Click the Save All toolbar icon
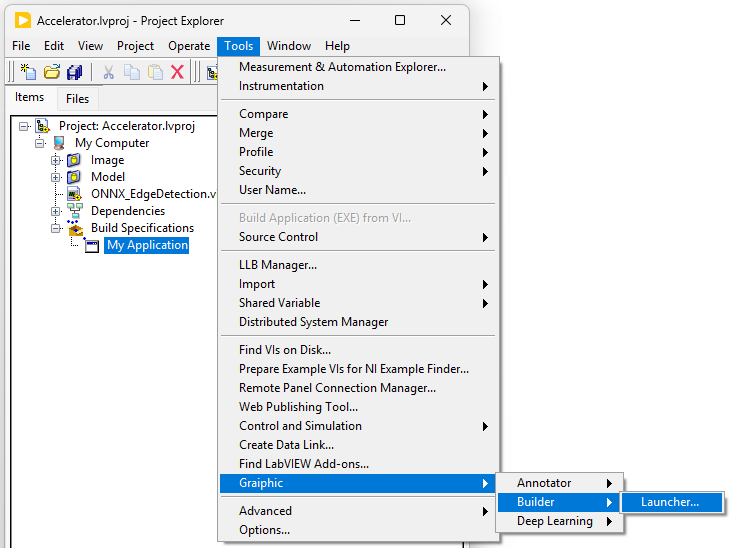 tap(74, 72)
